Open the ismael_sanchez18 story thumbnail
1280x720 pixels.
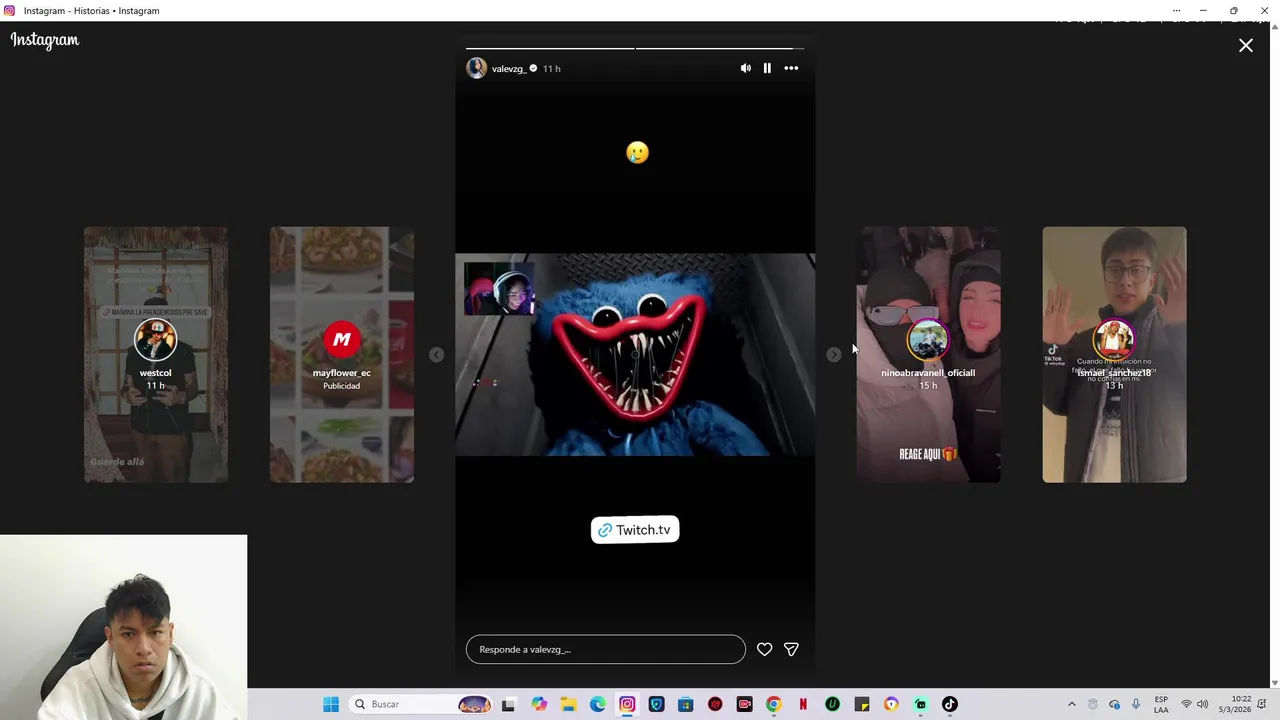click(x=1114, y=355)
